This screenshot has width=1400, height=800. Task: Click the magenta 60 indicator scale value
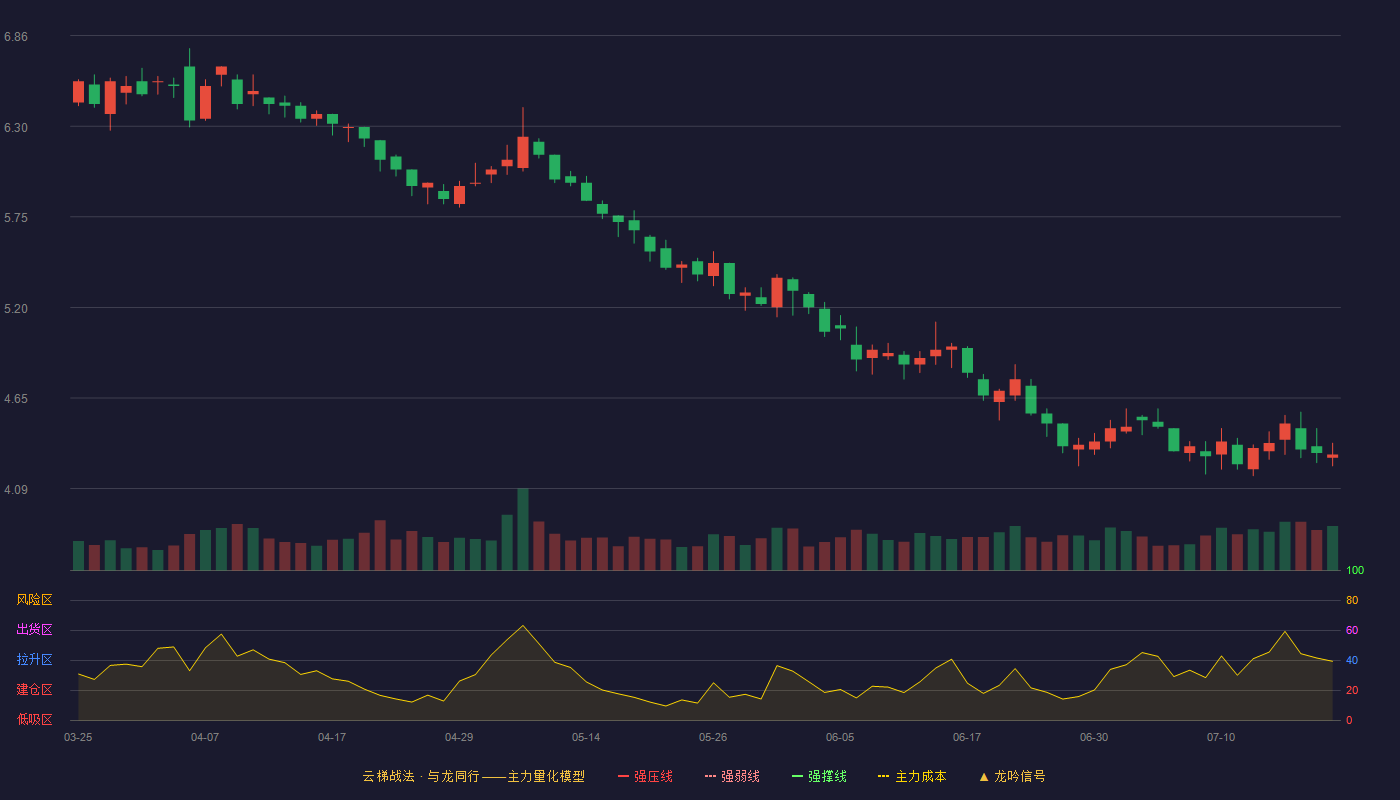(1352, 631)
